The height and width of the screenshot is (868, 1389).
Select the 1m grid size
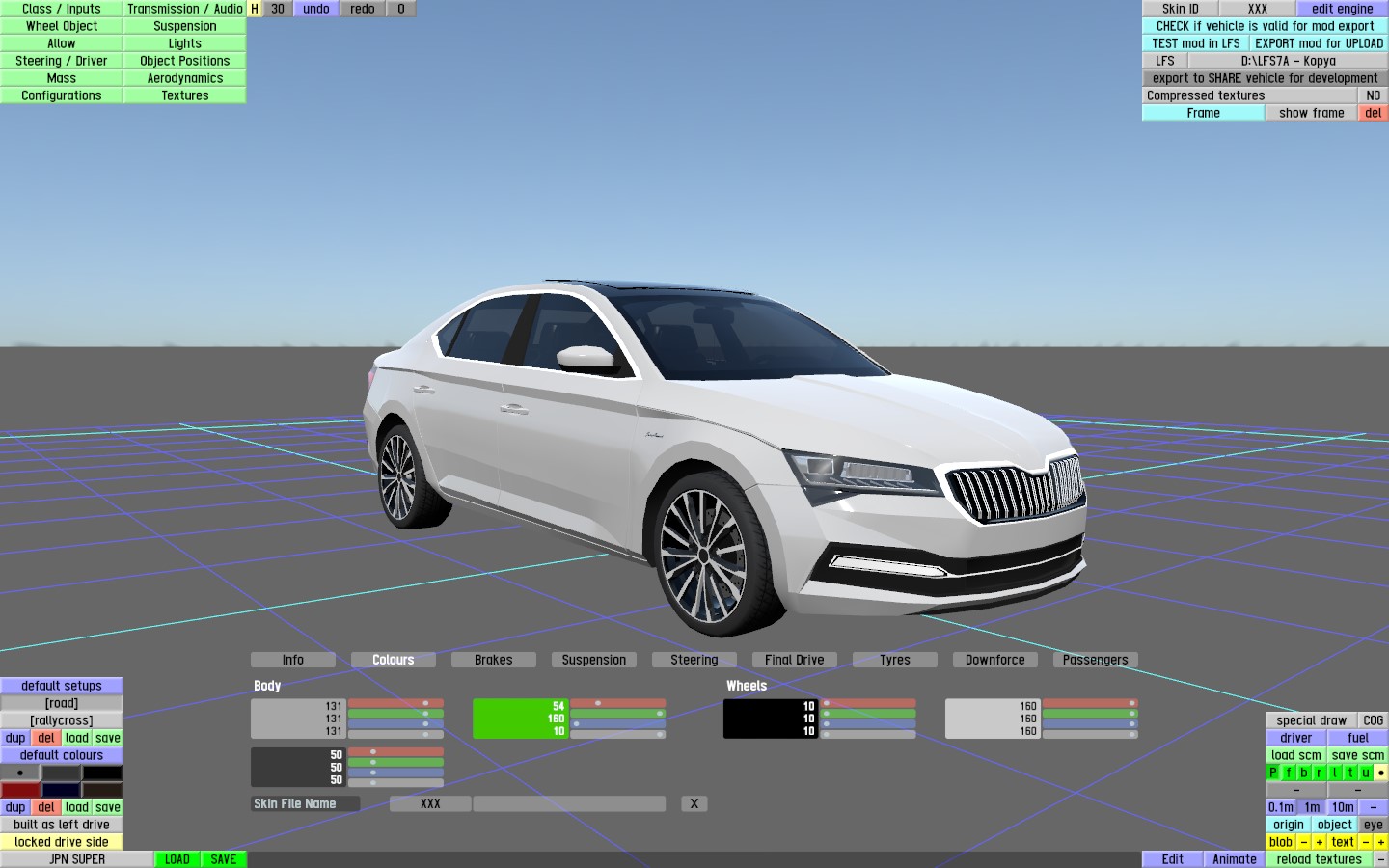(1312, 807)
